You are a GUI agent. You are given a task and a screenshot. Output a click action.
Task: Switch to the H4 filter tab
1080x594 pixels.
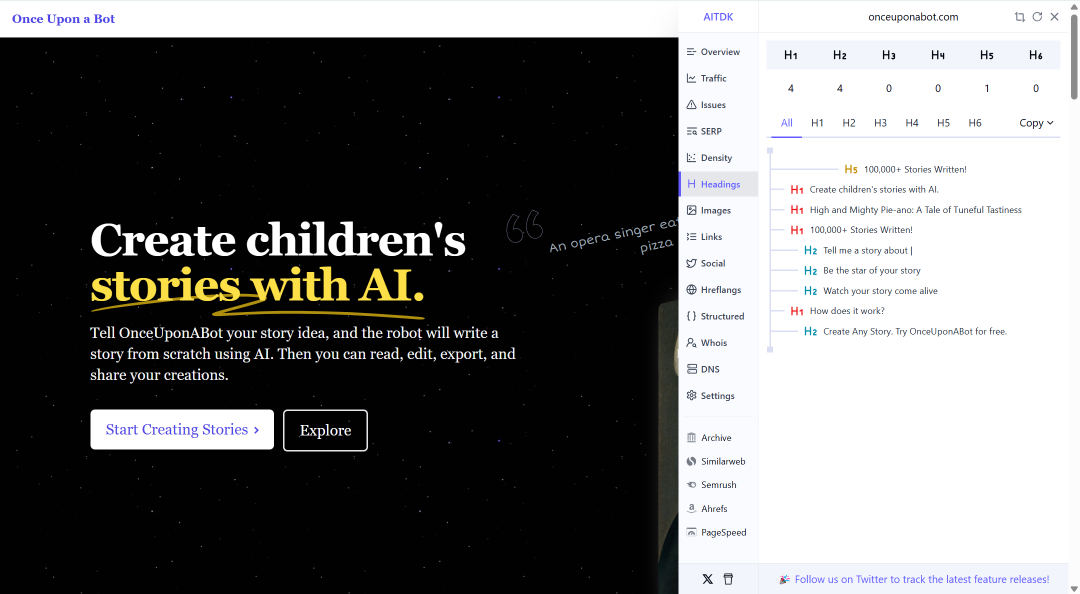(912, 123)
